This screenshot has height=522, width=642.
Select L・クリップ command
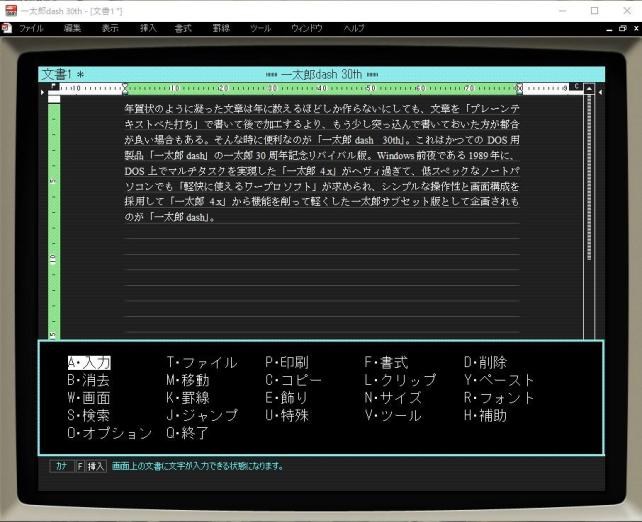[x=400, y=380]
